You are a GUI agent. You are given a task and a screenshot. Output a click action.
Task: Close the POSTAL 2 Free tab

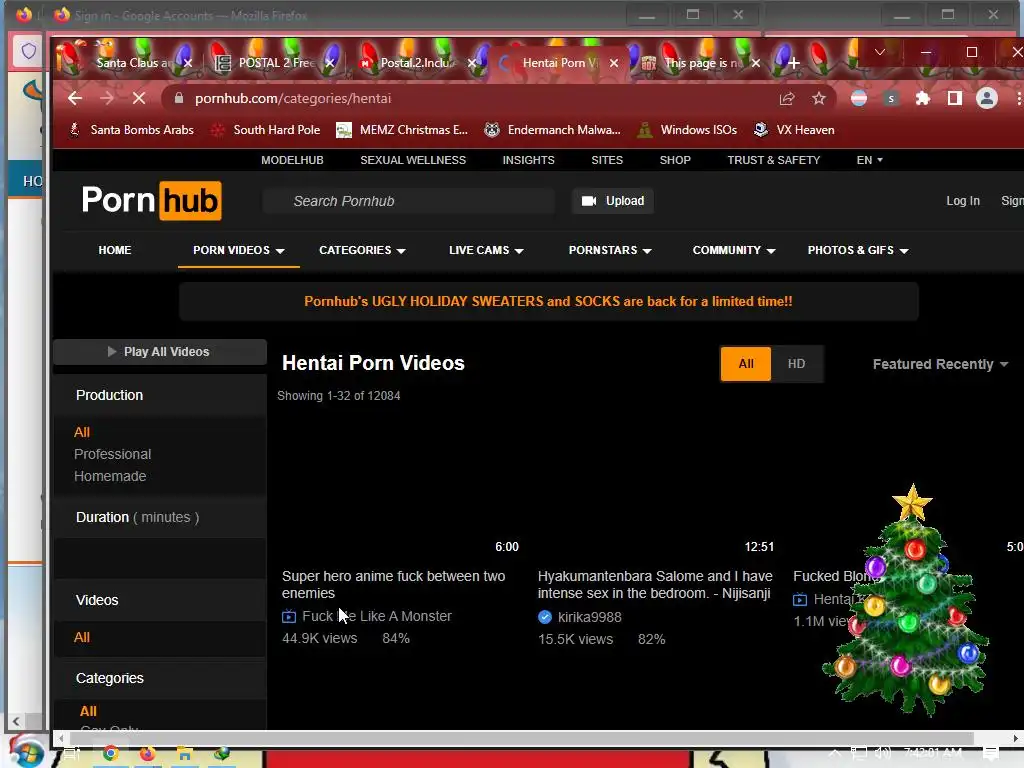(330, 63)
